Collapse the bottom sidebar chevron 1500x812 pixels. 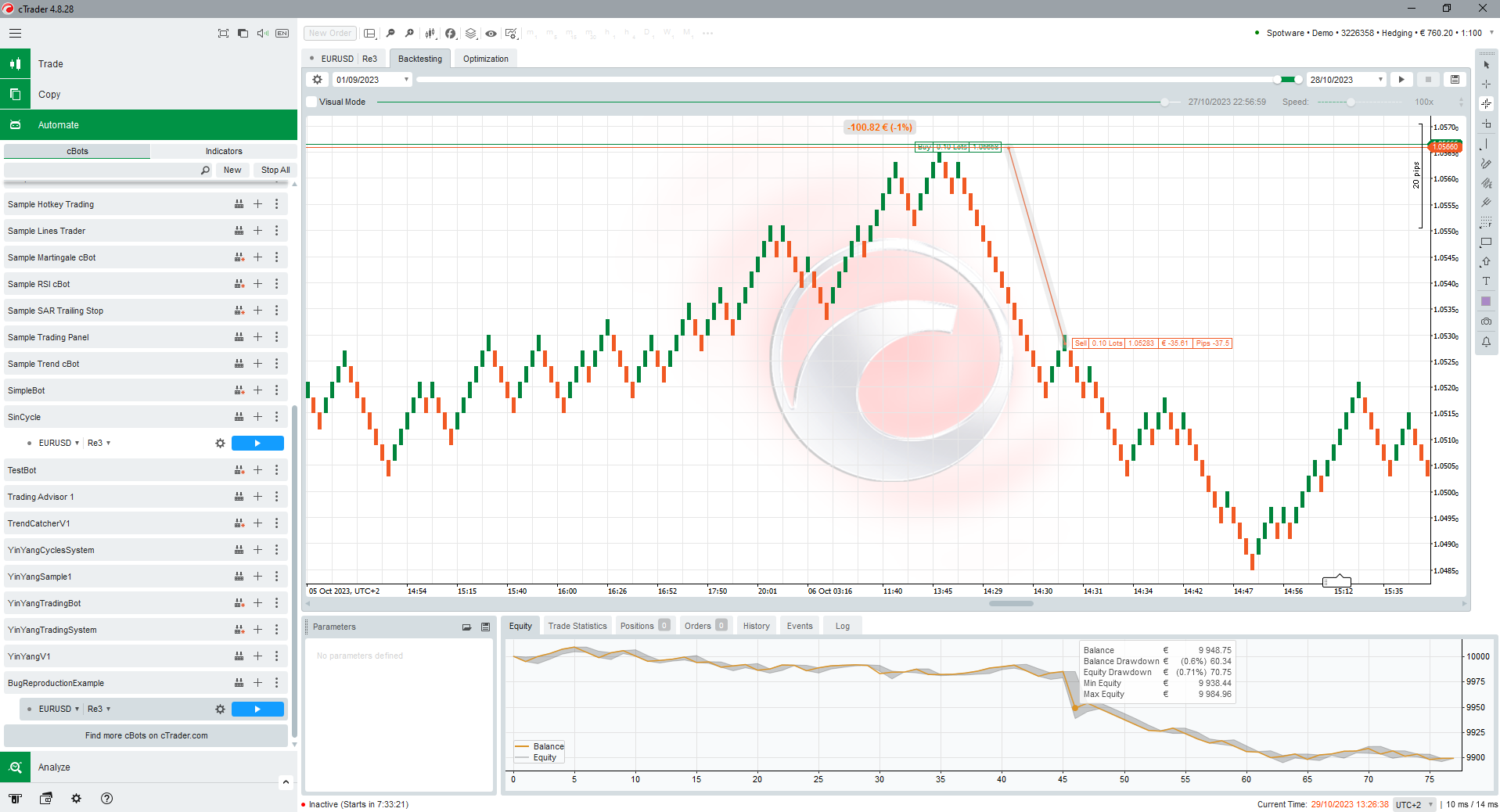click(x=286, y=781)
